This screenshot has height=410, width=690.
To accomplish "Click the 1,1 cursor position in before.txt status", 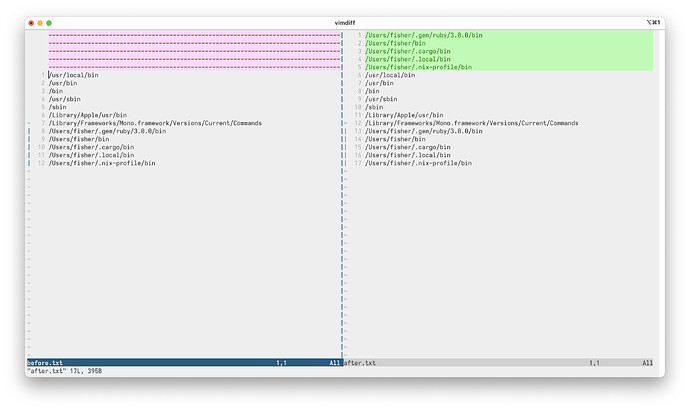I will 282,363.
